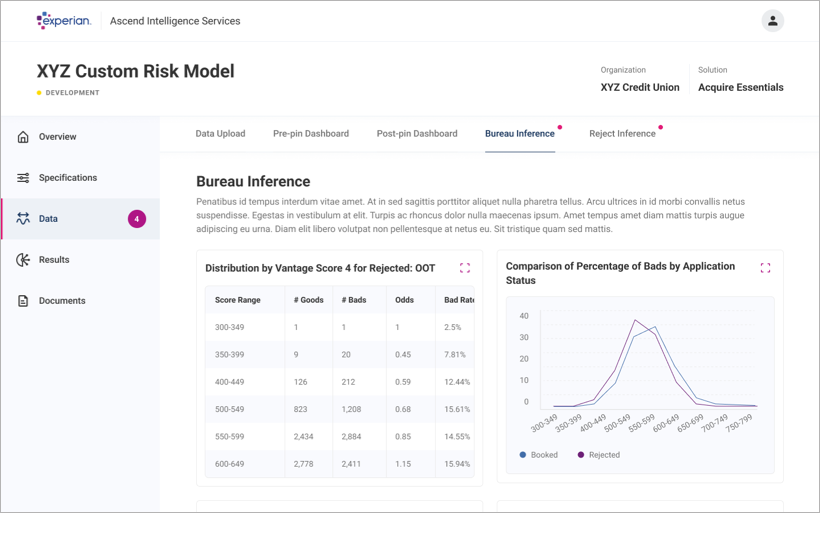Expand the Percentage of Bads chart fullscreen
This screenshot has height=552, width=820.
765,268
